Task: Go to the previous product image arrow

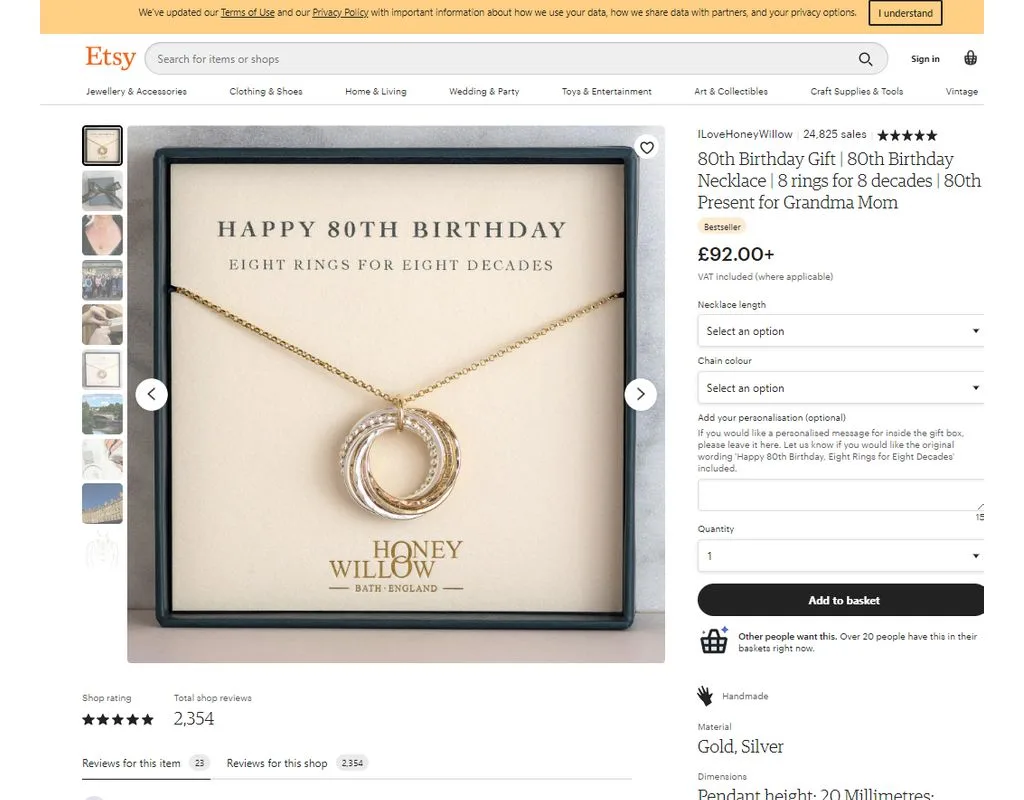Action: tap(151, 394)
